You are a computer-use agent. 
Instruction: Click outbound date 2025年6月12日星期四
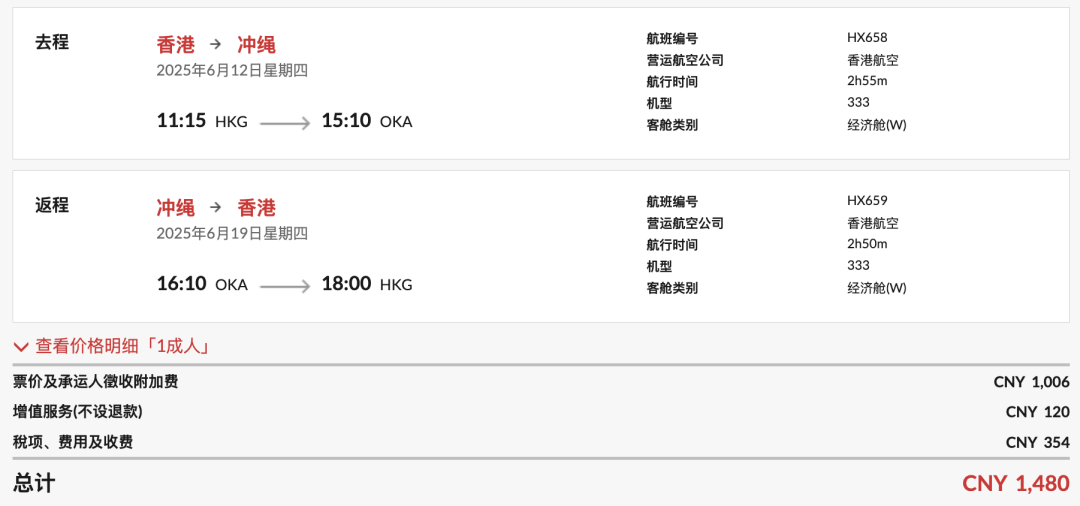point(232,70)
